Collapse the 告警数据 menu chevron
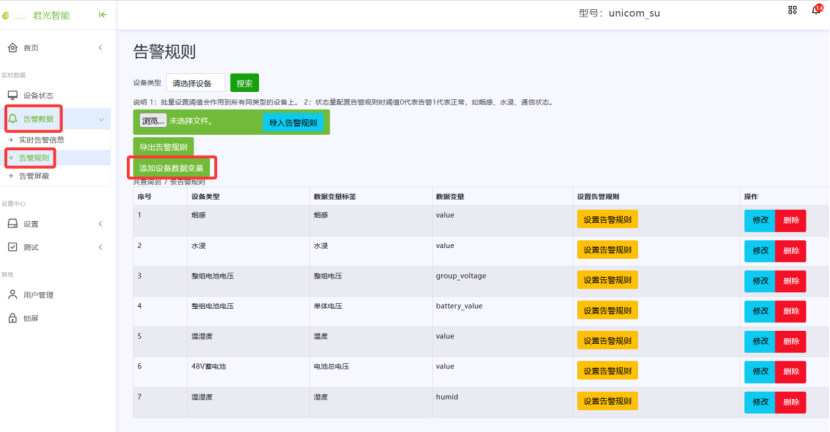This screenshot has height=432, width=830. pos(101,120)
